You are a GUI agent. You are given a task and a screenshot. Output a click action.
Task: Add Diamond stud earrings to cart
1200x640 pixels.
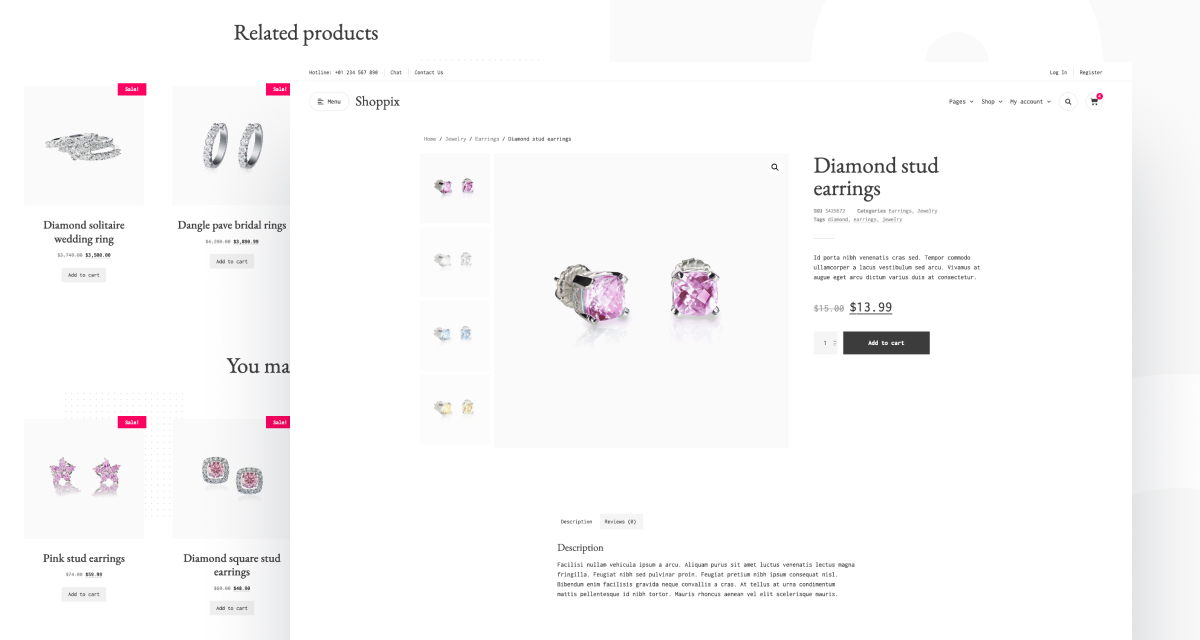(x=886, y=343)
